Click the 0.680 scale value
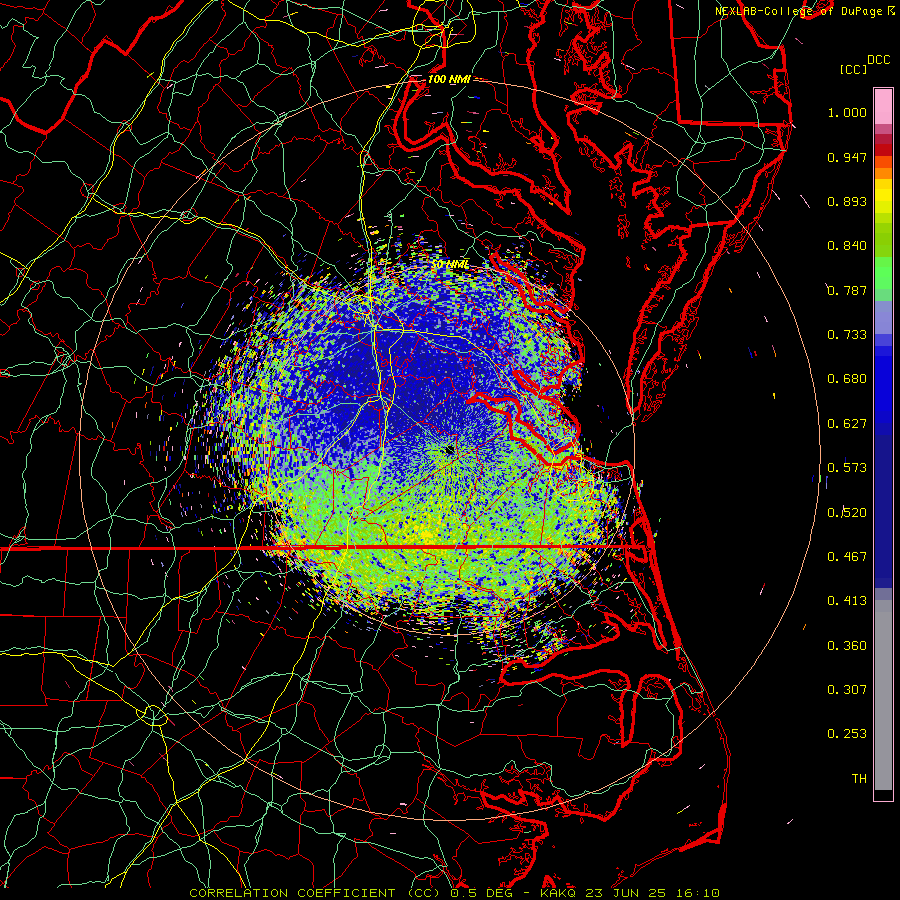This screenshot has width=900, height=900. coord(847,379)
